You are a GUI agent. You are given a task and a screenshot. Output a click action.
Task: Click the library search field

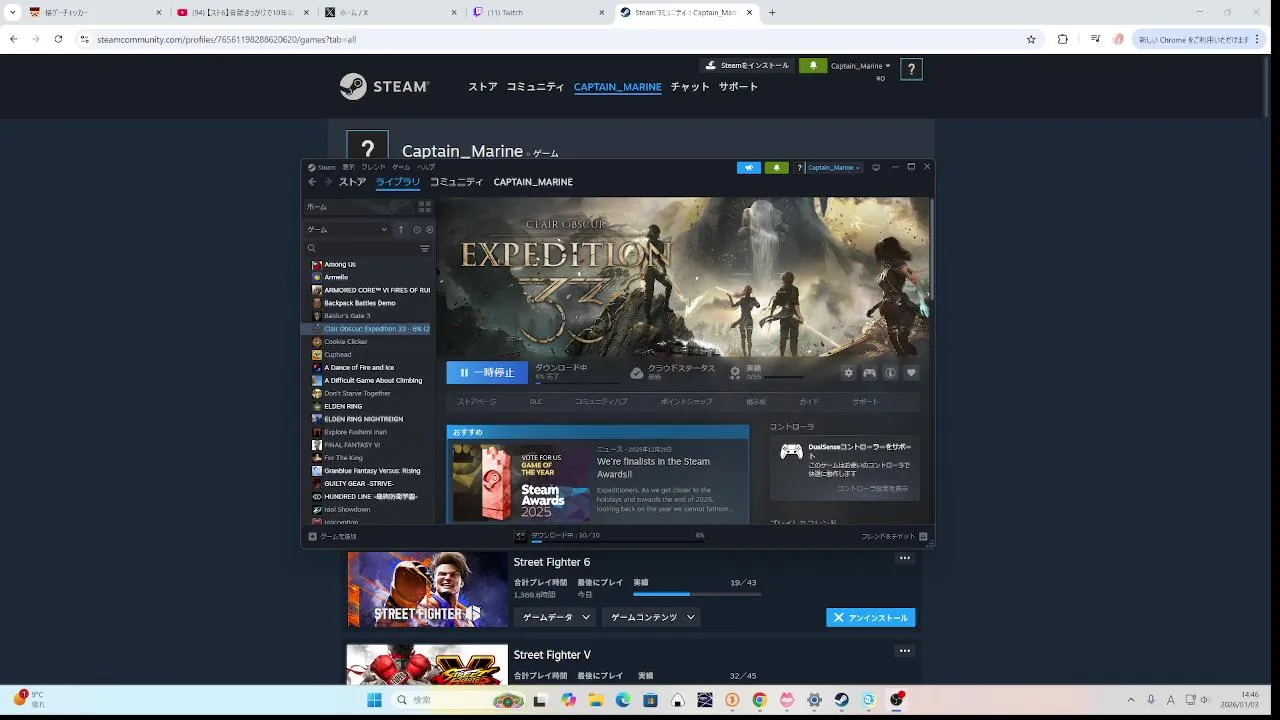(x=362, y=248)
